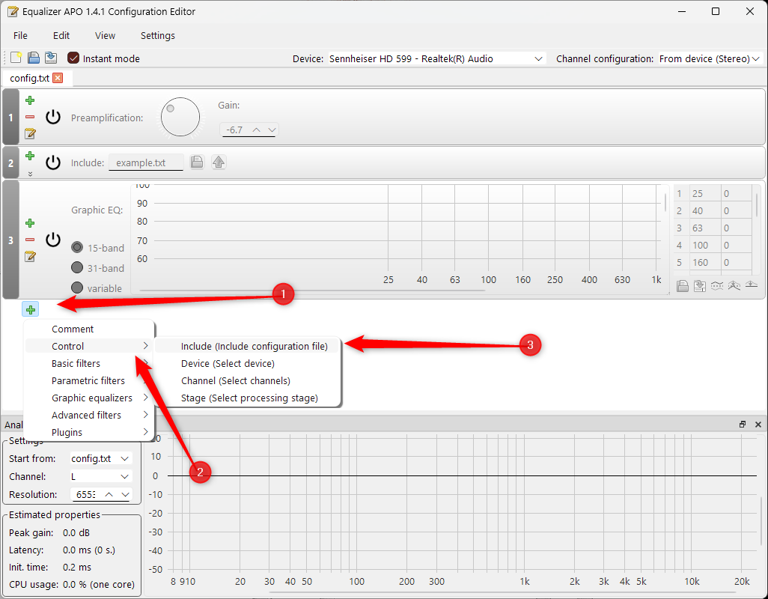Click the green plus icon below filter 3
Image resolution: width=768 pixels, height=599 pixels.
30,310
